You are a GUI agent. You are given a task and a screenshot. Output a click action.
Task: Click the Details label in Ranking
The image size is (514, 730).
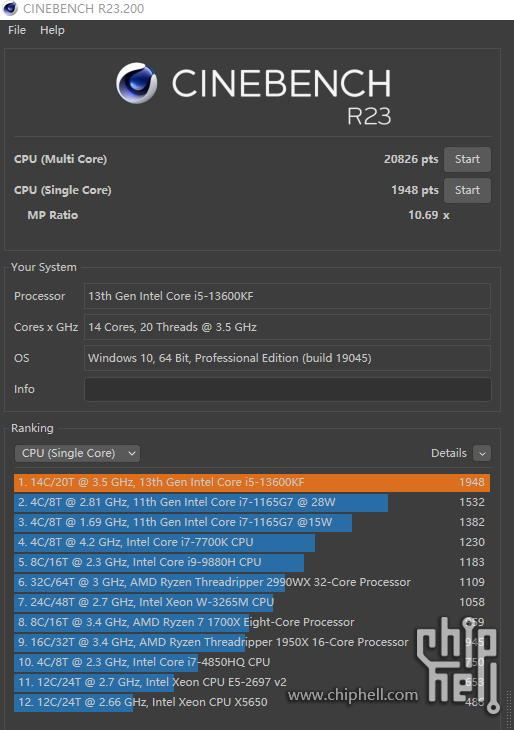[448, 453]
